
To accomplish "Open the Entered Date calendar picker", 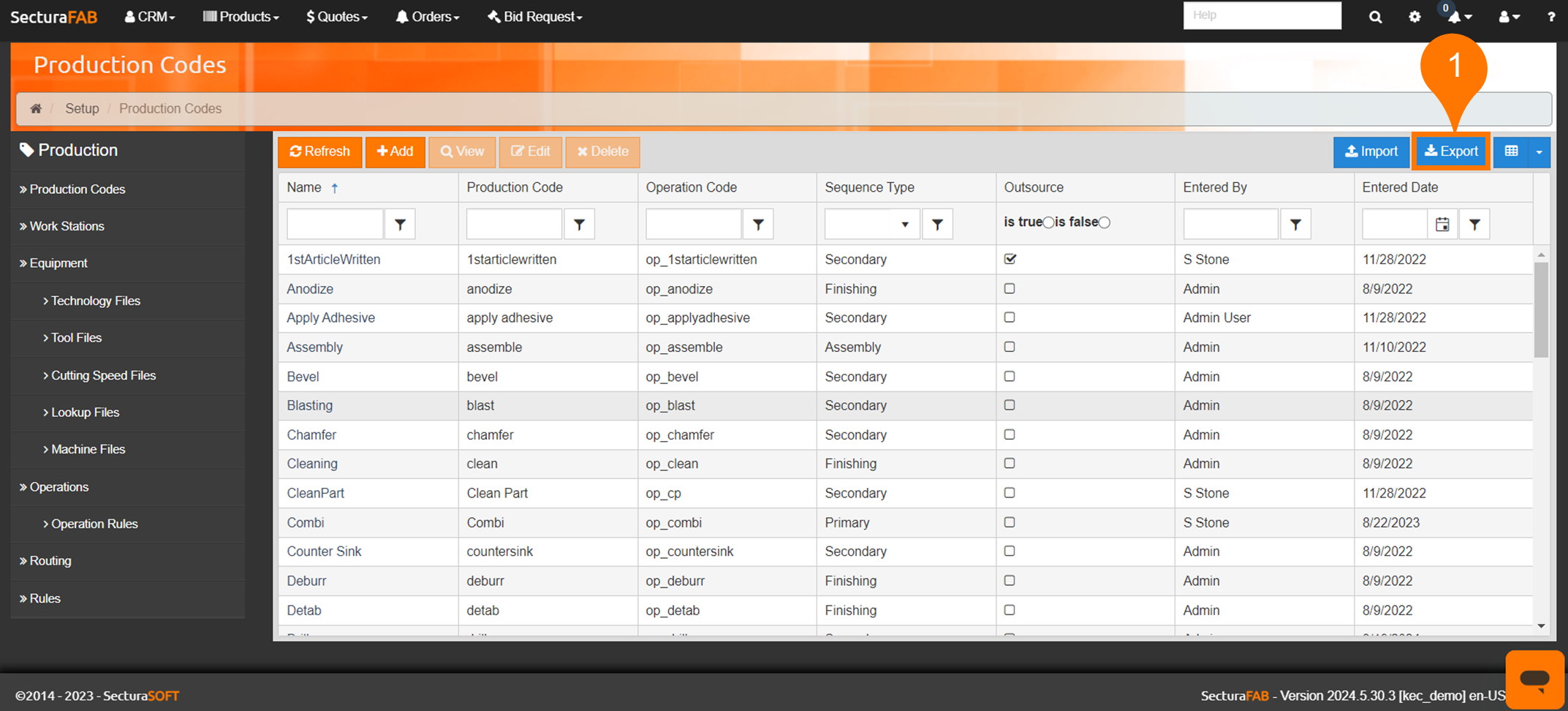I will 1442,225.
